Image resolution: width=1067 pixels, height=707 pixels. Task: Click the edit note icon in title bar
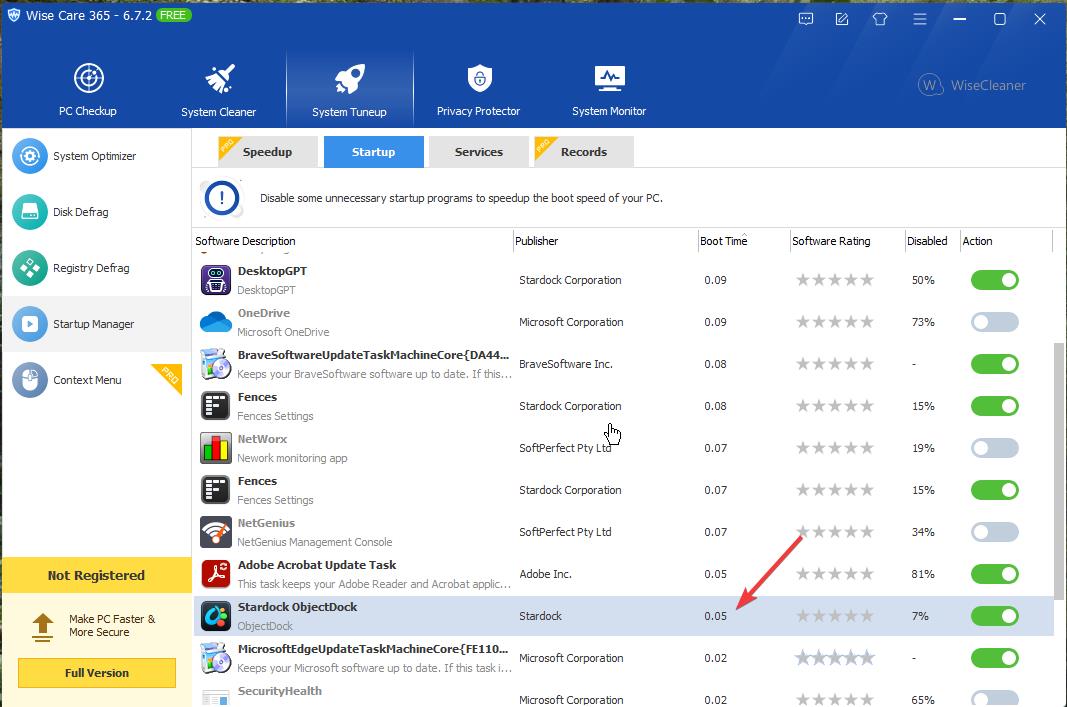click(842, 19)
